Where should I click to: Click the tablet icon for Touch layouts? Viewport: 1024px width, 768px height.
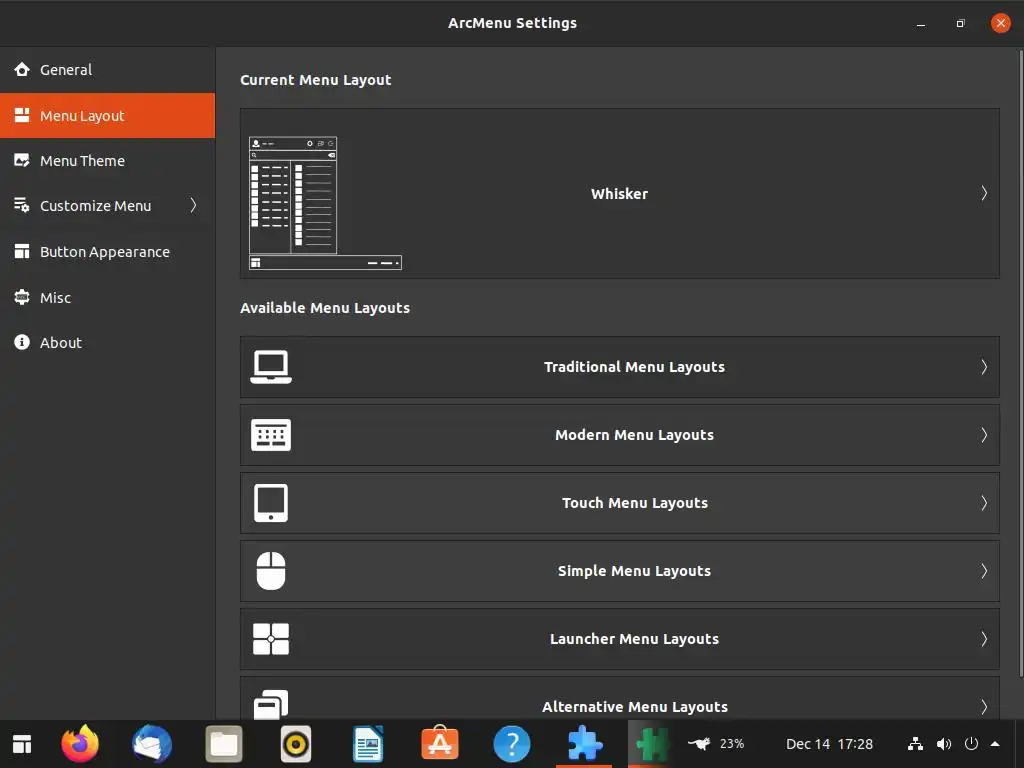270,503
